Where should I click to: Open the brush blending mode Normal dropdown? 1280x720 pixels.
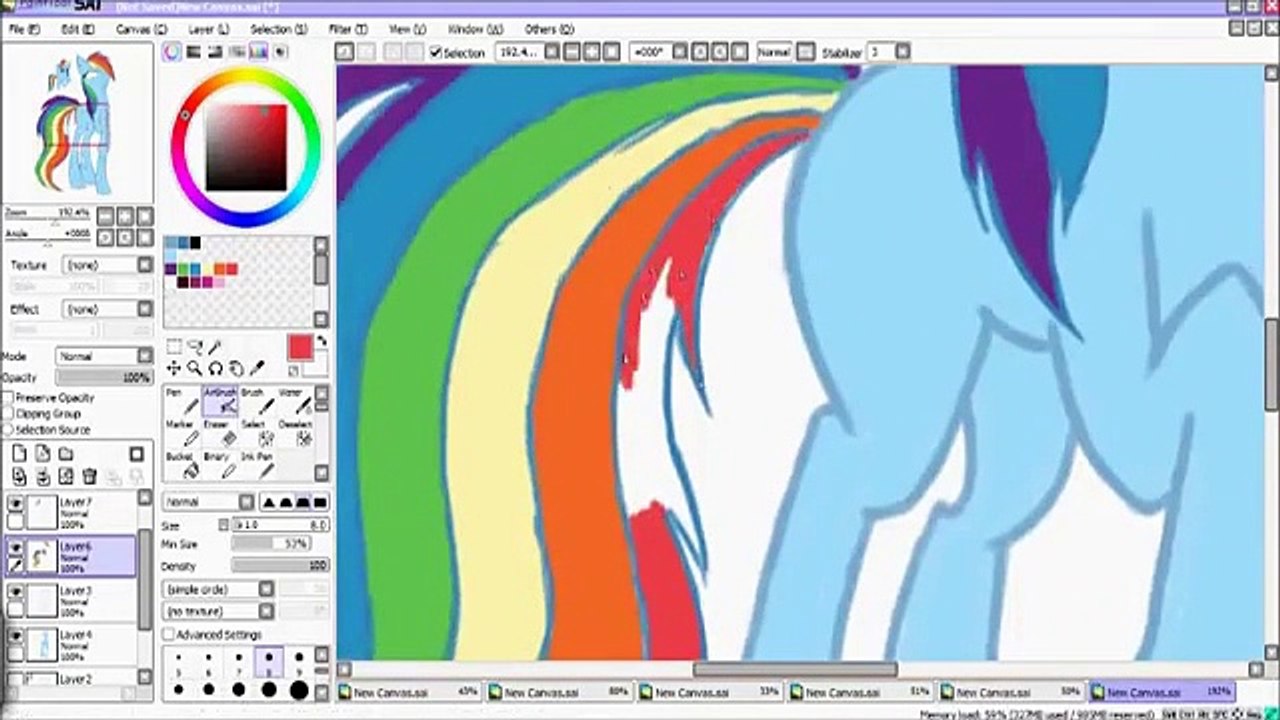coord(209,502)
